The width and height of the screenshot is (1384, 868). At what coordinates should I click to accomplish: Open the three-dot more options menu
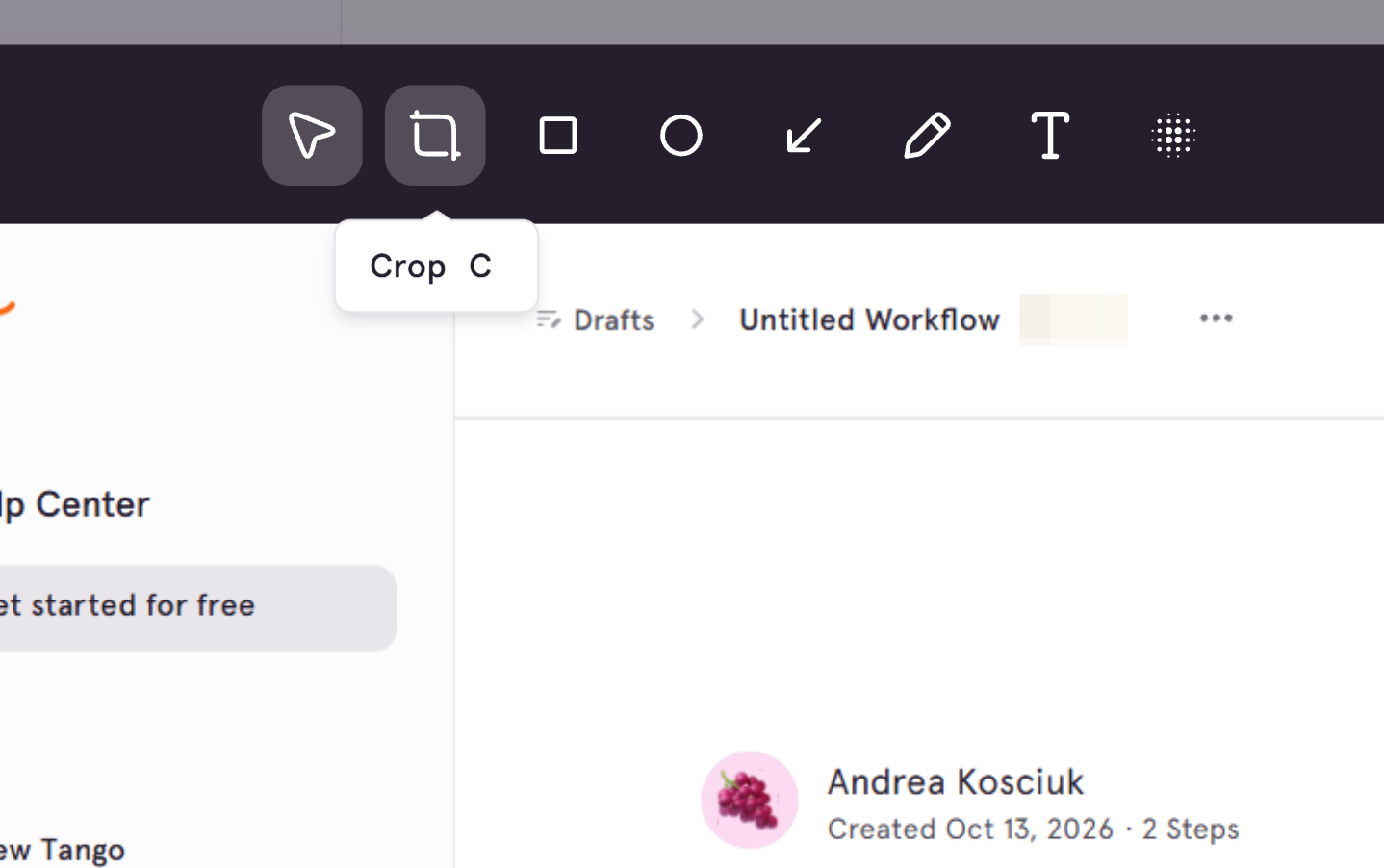[x=1216, y=319]
